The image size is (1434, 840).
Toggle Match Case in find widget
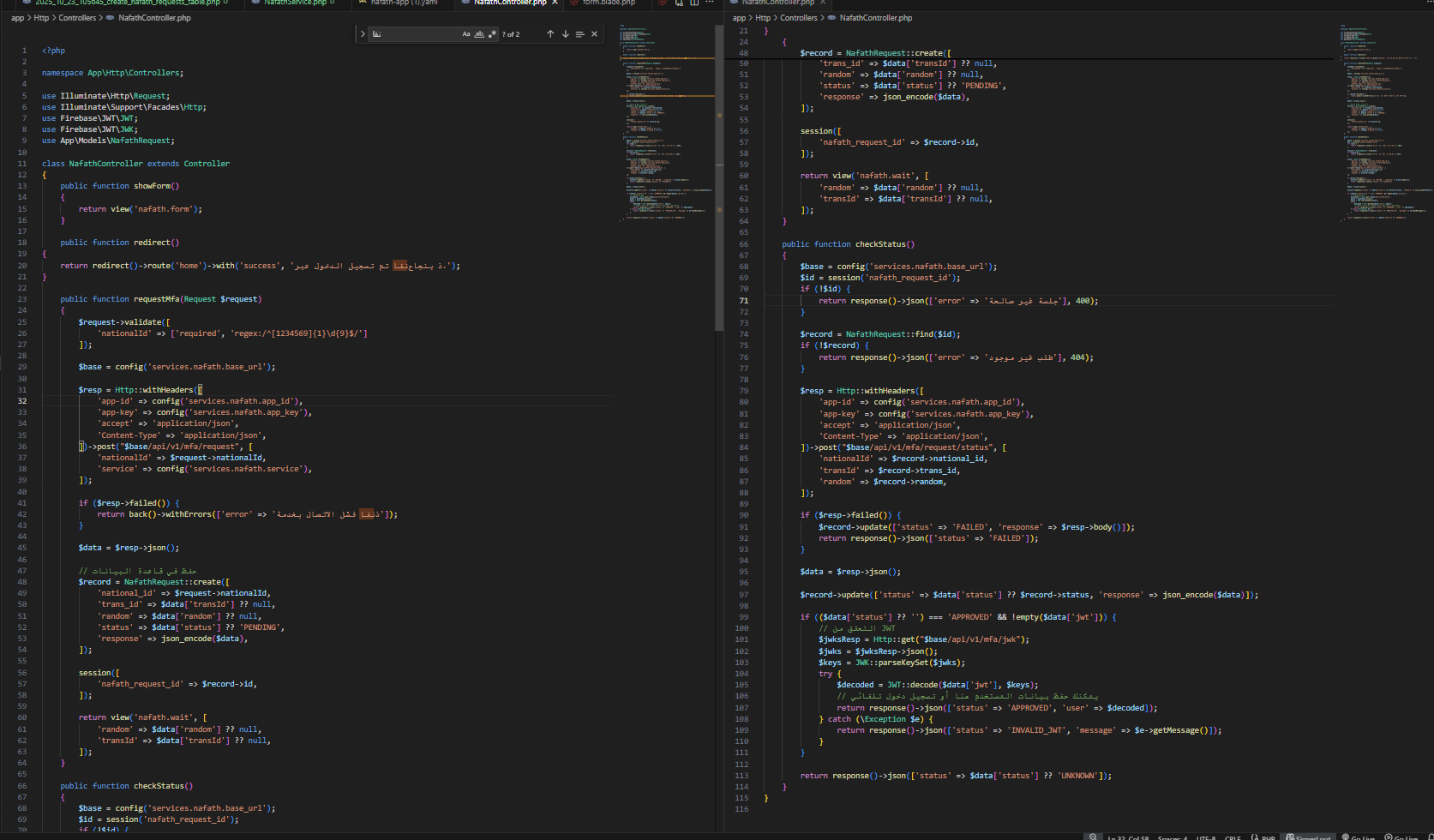tap(466, 34)
